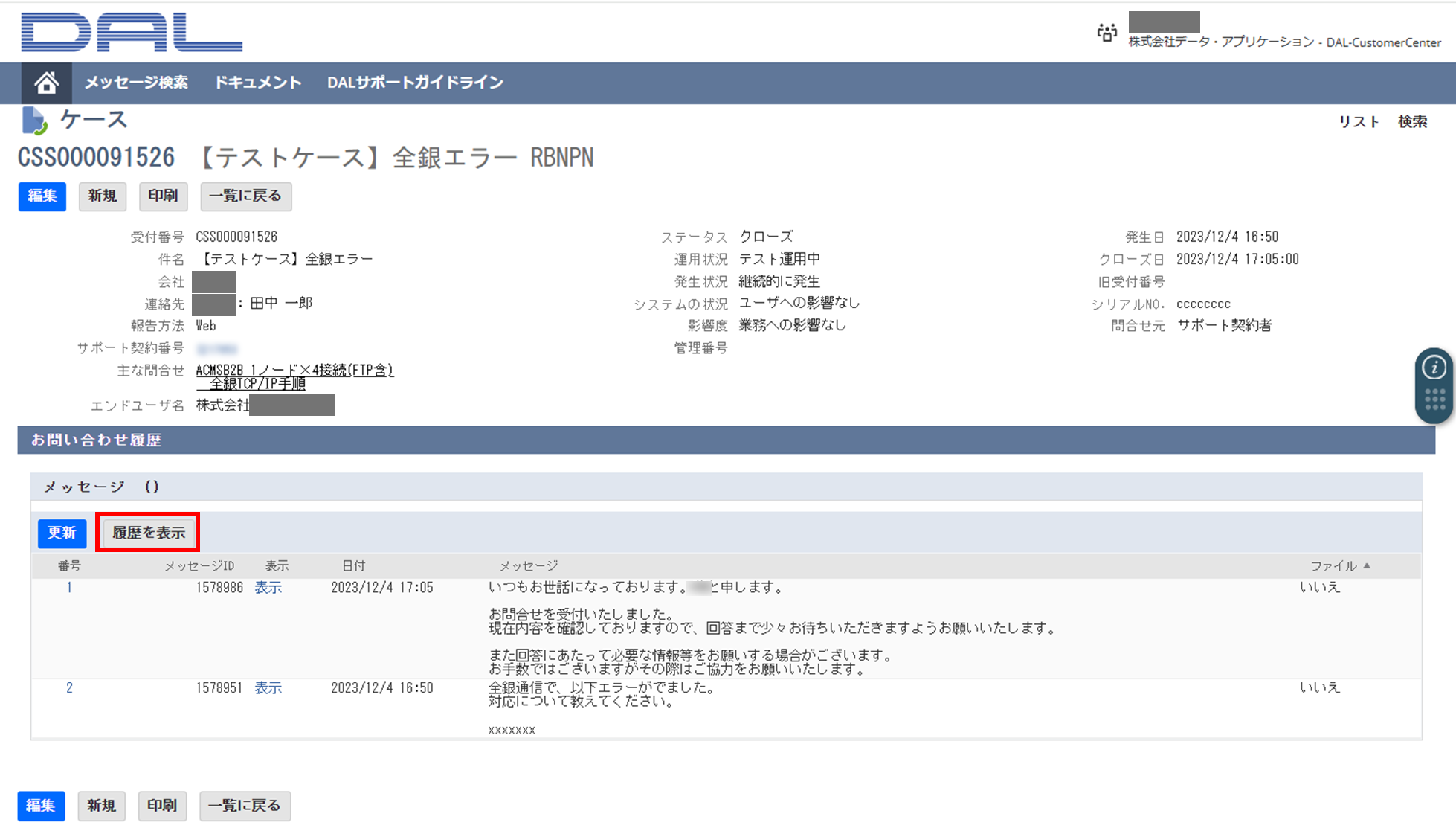The height and width of the screenshot is (837, 1456).
Task: Click the DAL logo
Action: click(x=132, y=33)
